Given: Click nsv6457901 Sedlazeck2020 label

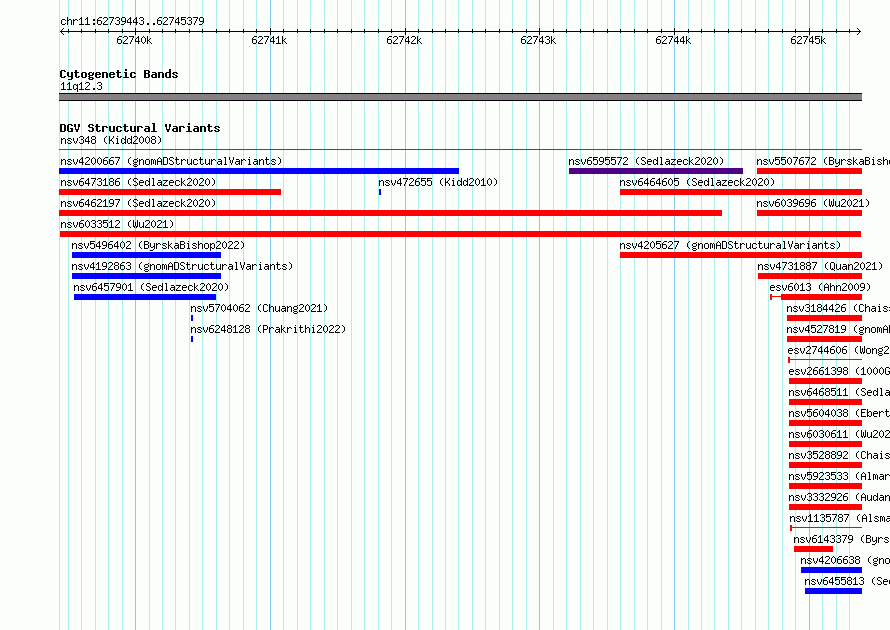Looking at the screenshot, I should tap(151, 287).
